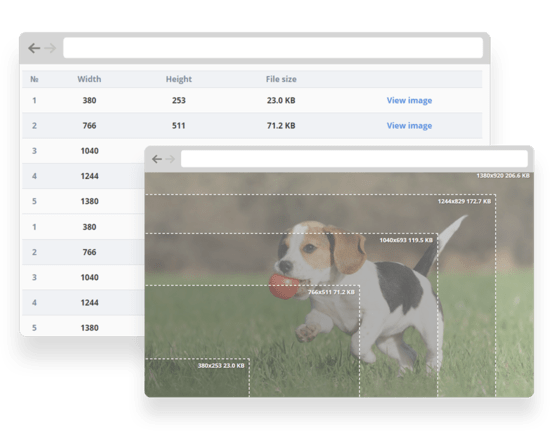The image size is (550, 431).
Task: Click the Height column header
Action: coord(179,79)
